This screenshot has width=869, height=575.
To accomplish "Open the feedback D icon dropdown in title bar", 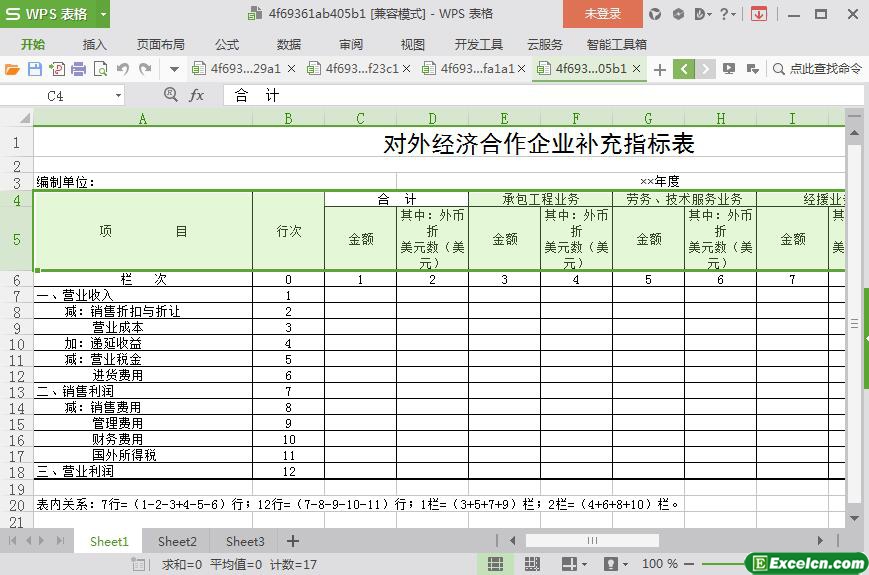I will click(703, 14).
